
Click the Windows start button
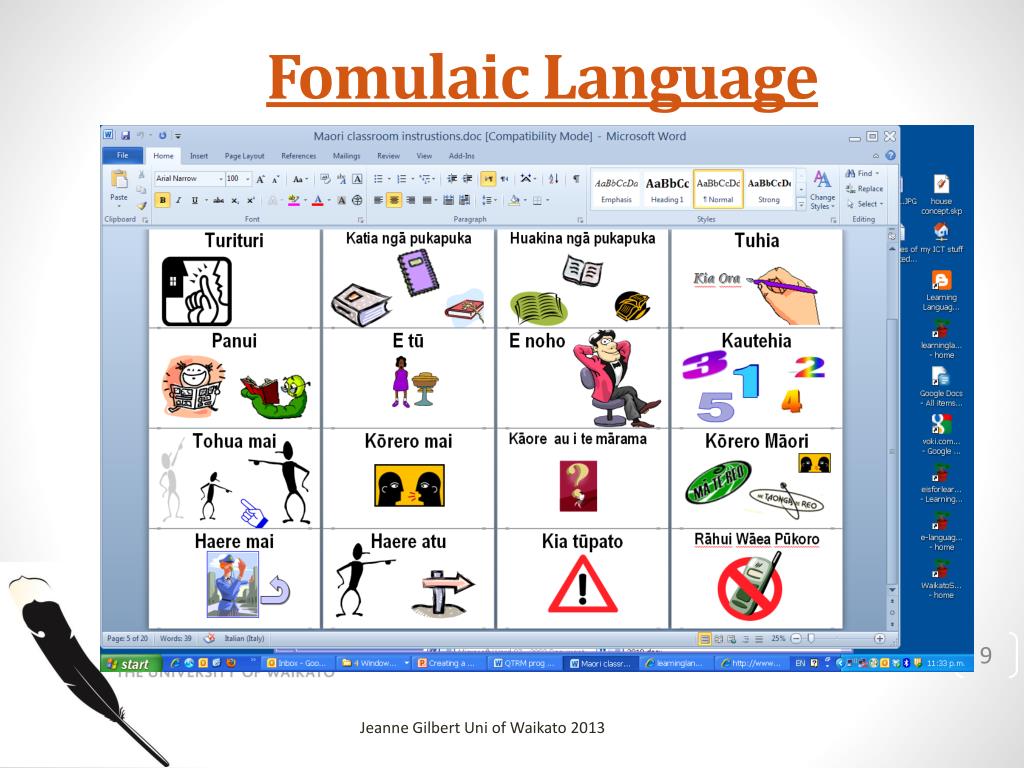(130, 664)
